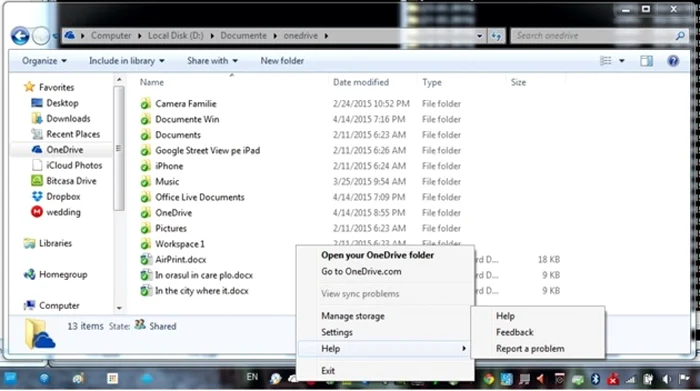Click the New folder button
The height and width of the screenshot is (391, 700).
click(x=282, y=61)
